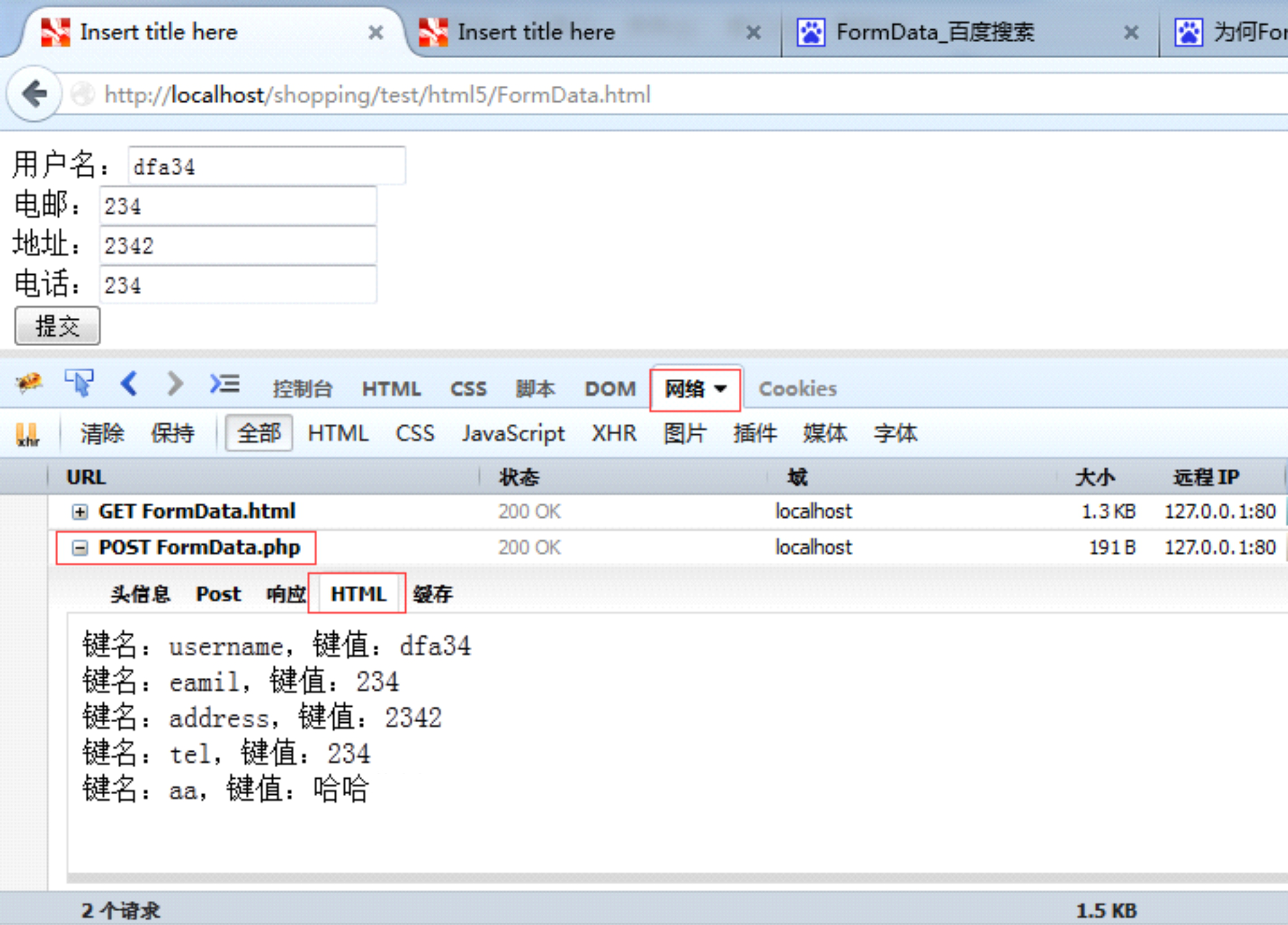Screen dimensions: 1288x925
Task: Switch to the Cookies panel tab
Action: pyautogui.click(x=797, y=389)
